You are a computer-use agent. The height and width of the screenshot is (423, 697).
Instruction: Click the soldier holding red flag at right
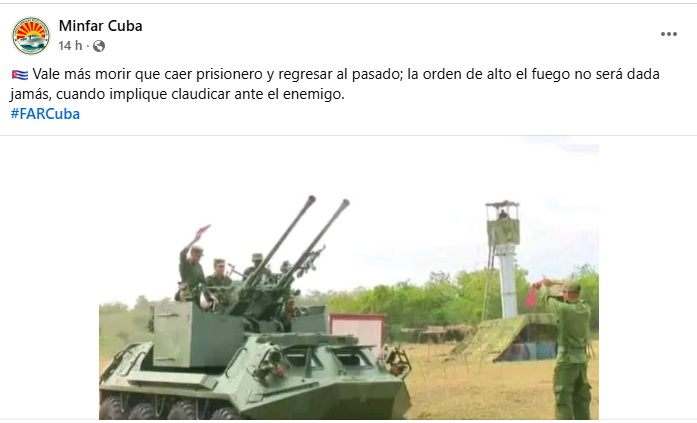click(x=565, y=349)
